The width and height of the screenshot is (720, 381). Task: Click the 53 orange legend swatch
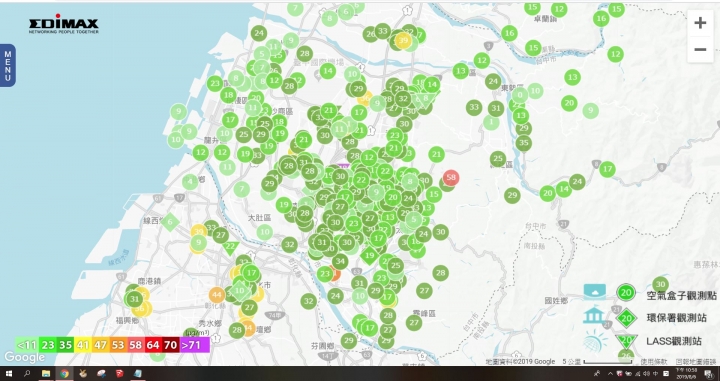118,345
